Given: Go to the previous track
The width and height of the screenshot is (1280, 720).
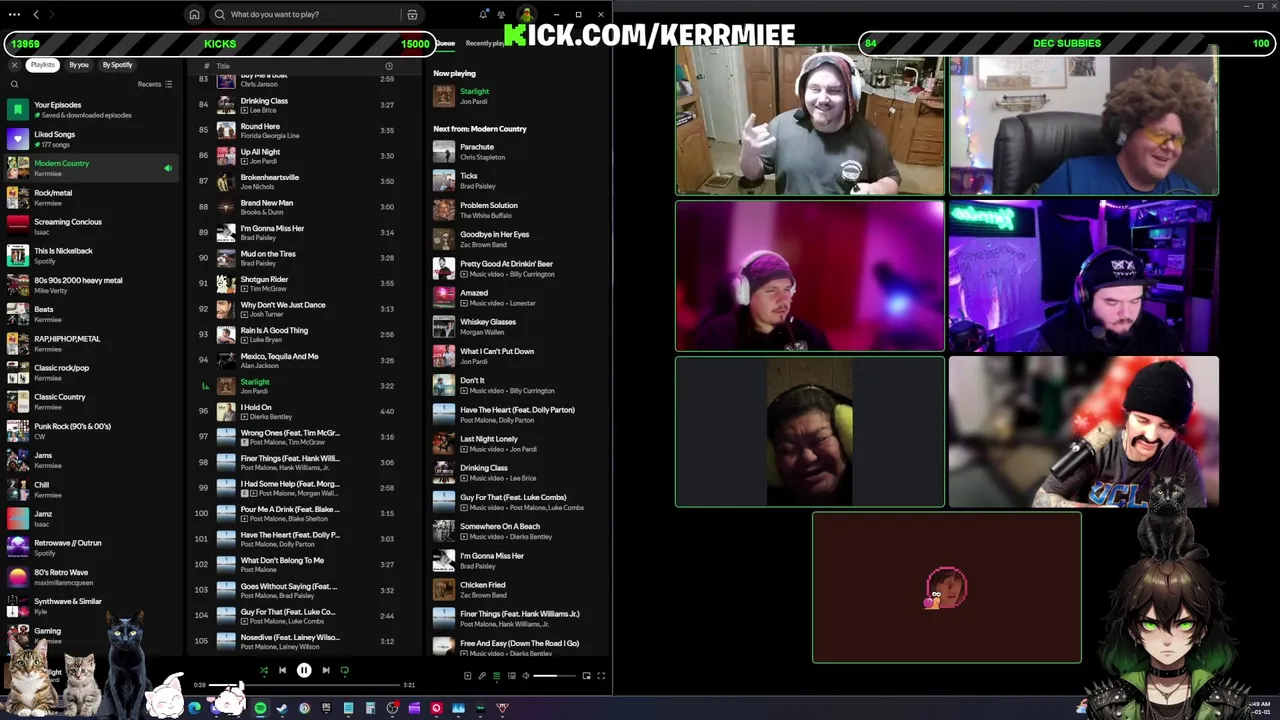Looking at the screenshot, I should coord(282,670).
